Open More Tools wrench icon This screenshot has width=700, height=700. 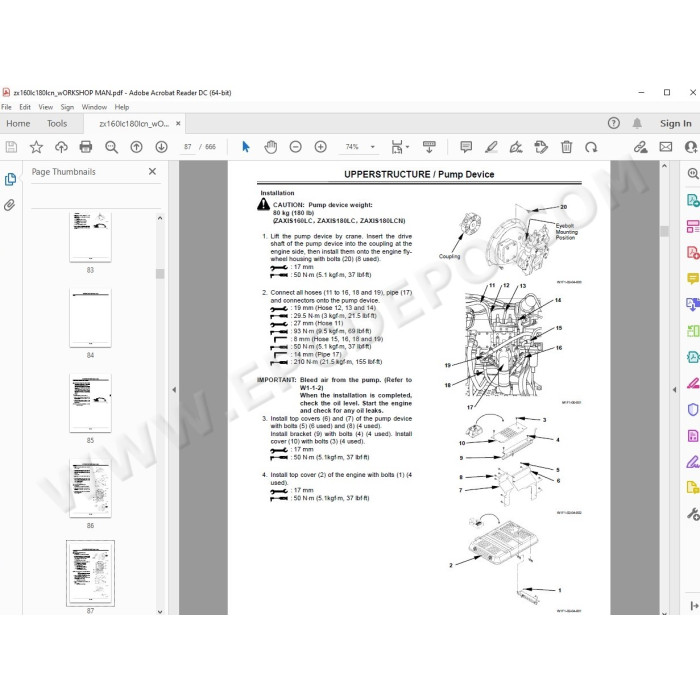point(692,514)
